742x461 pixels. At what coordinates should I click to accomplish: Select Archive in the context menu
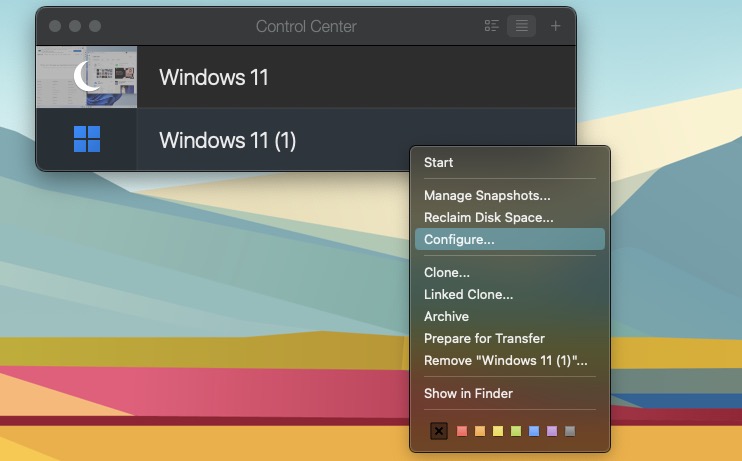[x=510, y=316]
